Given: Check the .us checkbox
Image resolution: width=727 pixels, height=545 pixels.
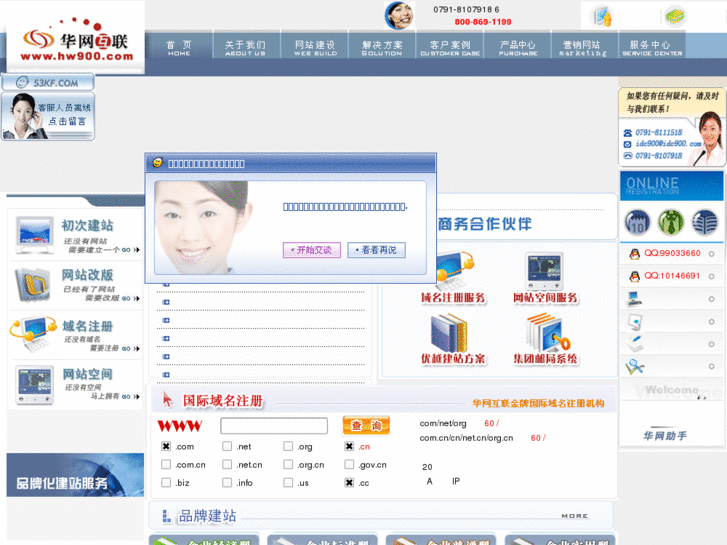Looking at the screenshot, I should coord(288,482).
